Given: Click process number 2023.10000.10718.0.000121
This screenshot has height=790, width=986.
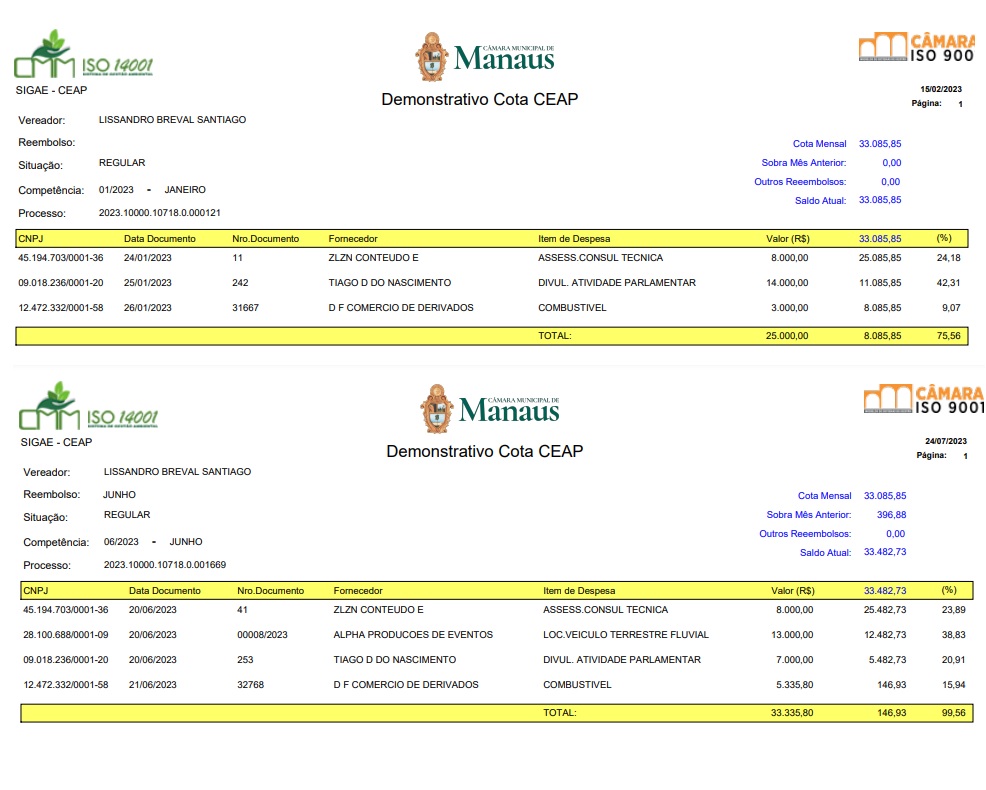Looking at the screenshot, I should pyautogui.click(x=160, y=213).
